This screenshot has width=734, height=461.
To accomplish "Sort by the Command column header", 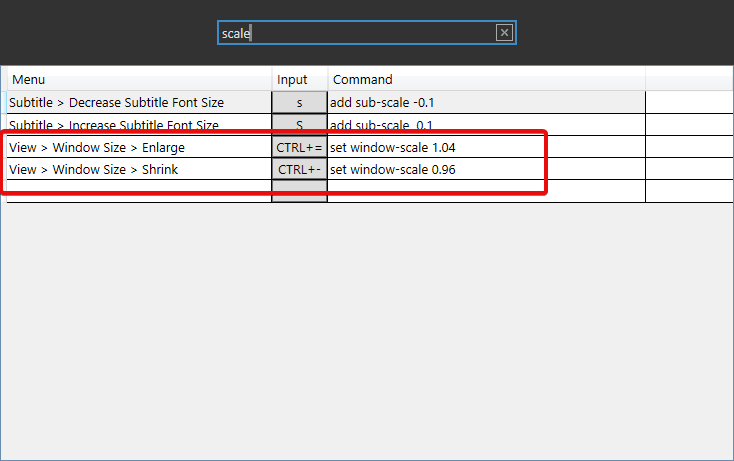I will click(486, 79).
